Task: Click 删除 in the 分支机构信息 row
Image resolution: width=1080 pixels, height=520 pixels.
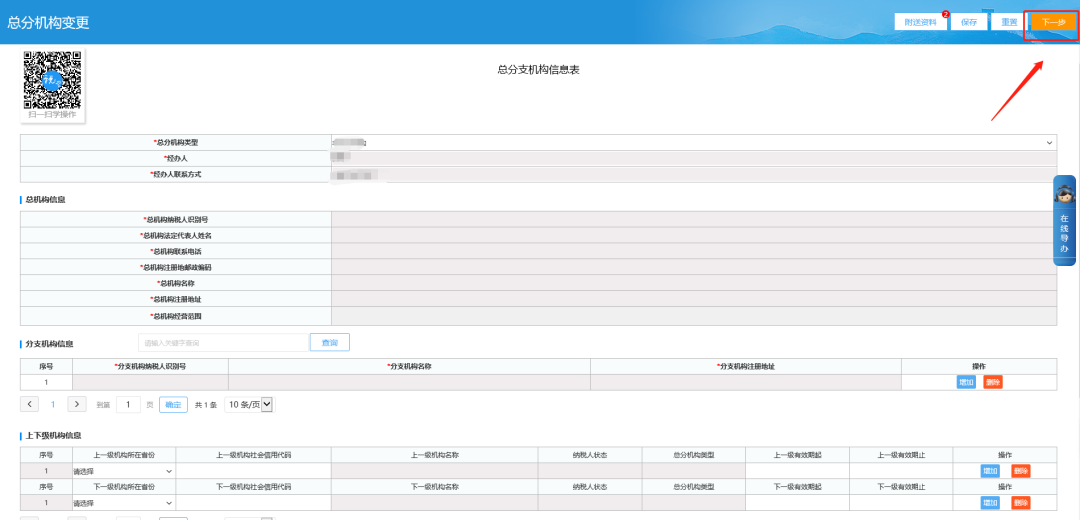Action: coord(992,382)
